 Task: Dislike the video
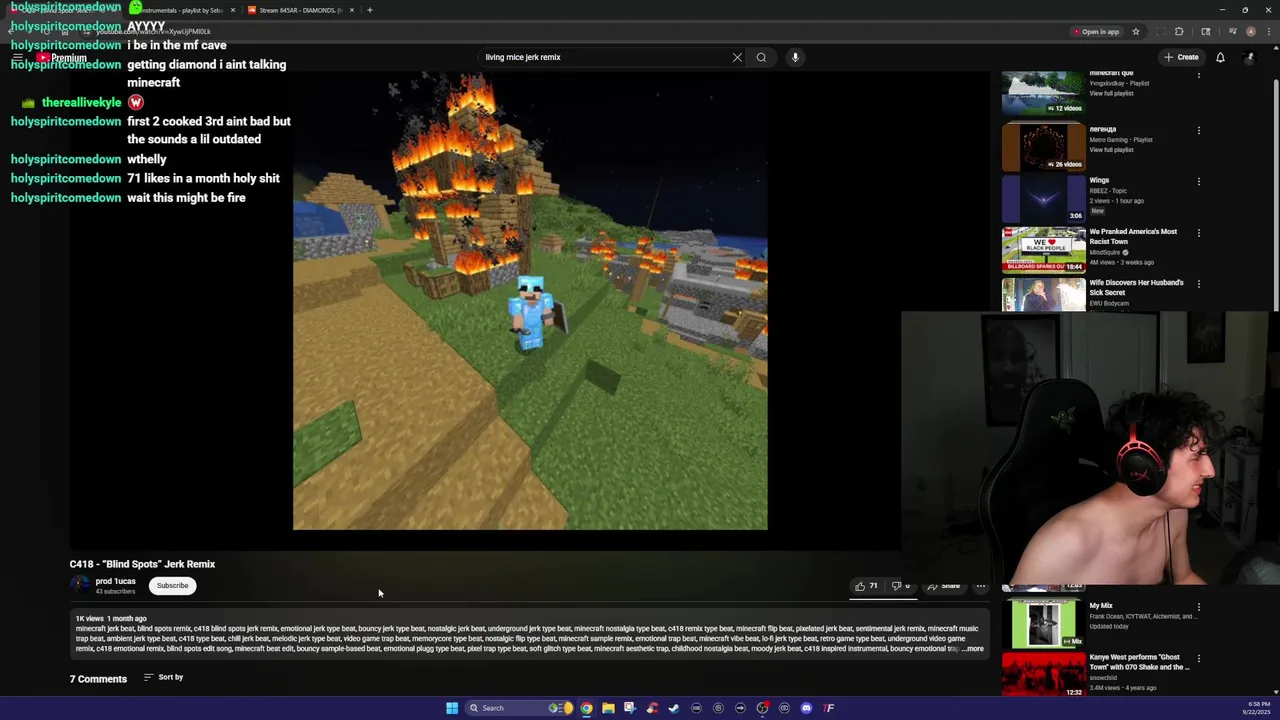click(x=900, y=586)
